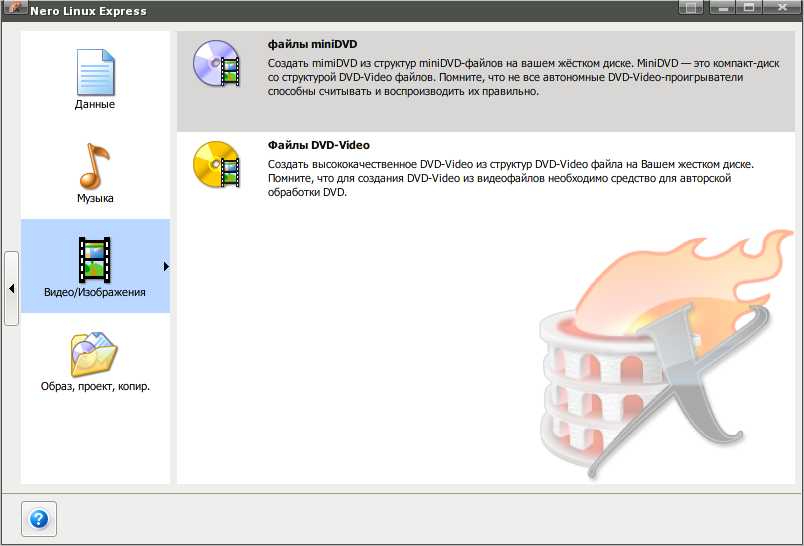This screenshot has height=546, width=804.
Task: Click the DVD-Video yellow disc icon
Action: click(x=216, y=165)
